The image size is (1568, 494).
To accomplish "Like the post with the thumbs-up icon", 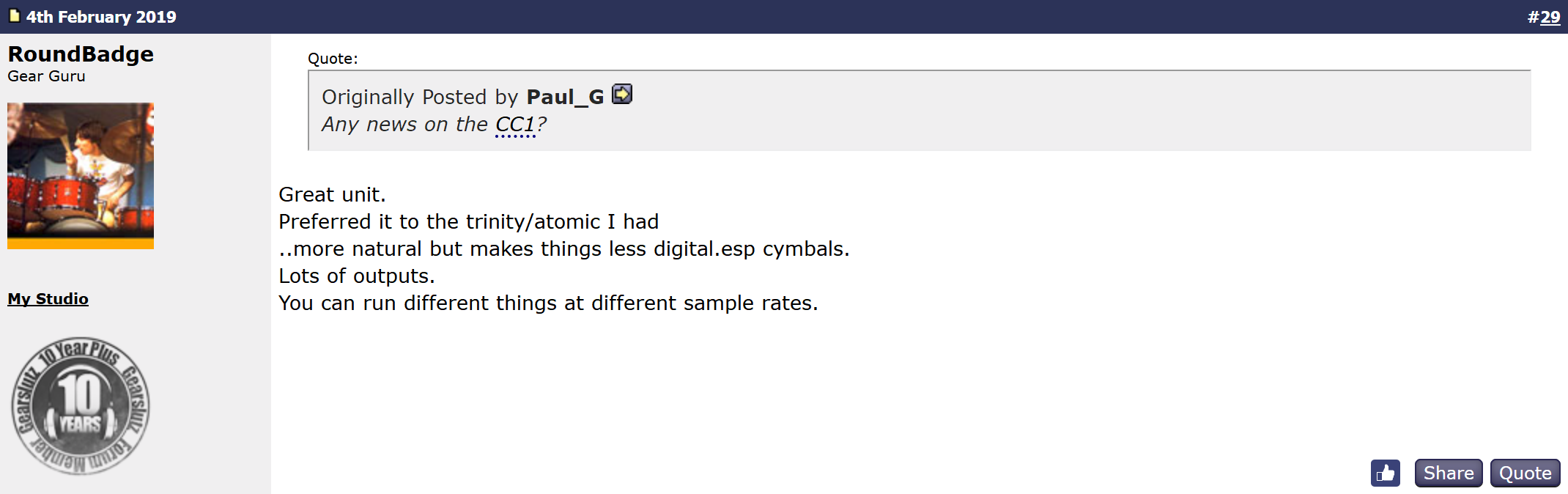I will pos(1385,473).
